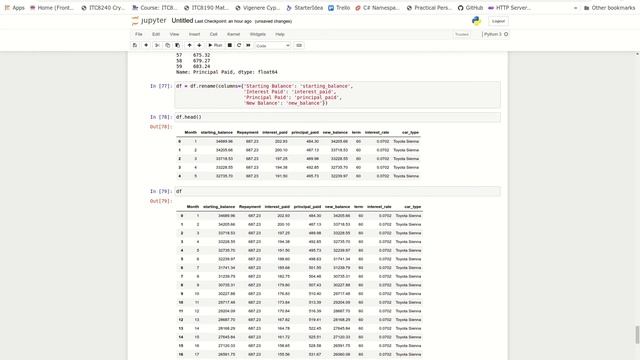Open the C# Namespa... bookmark
This screenshot has height=360, width=640.
[x=378, y=8]
